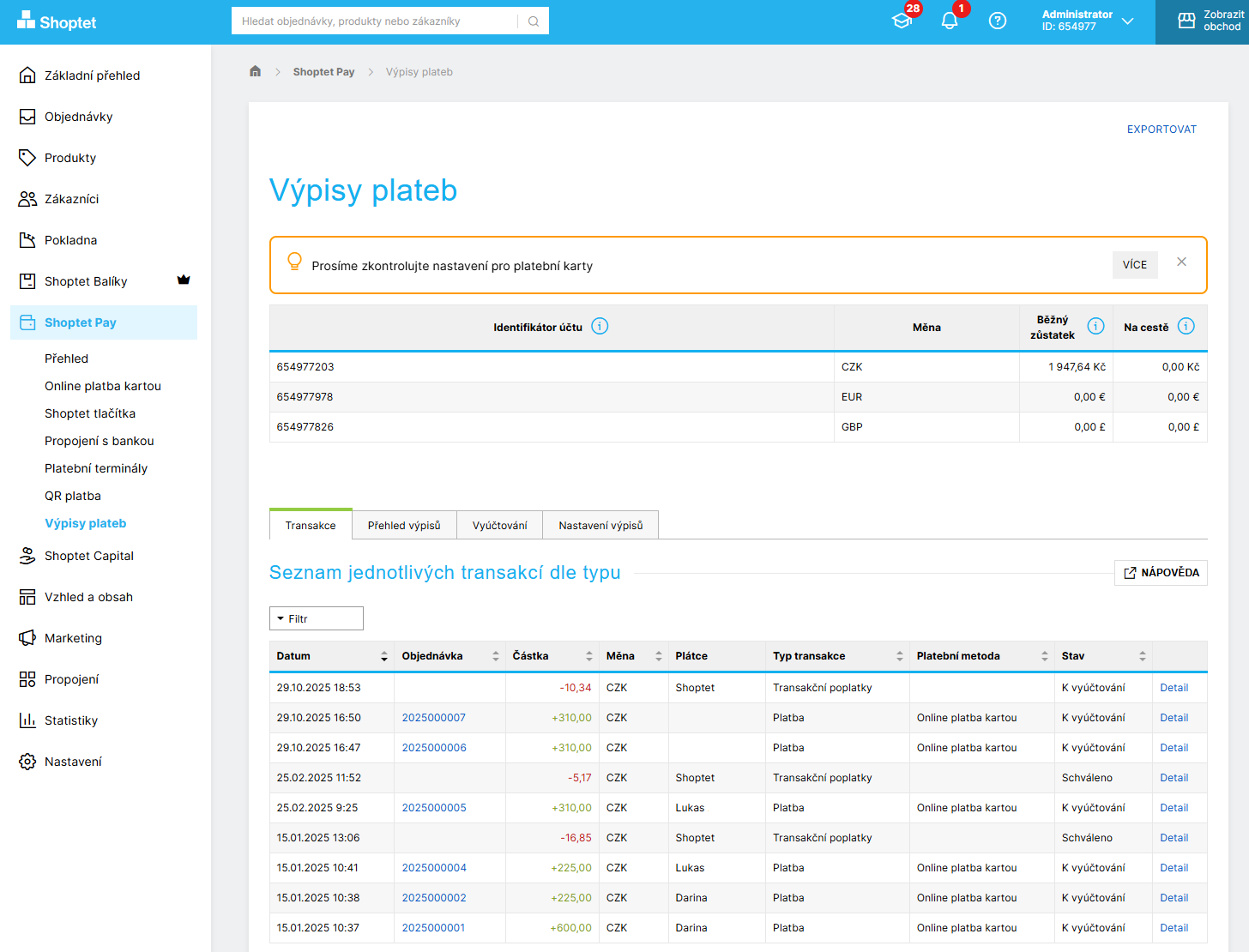
Task: Open the Administrator account dropdown
Action: pos(1088,21)
